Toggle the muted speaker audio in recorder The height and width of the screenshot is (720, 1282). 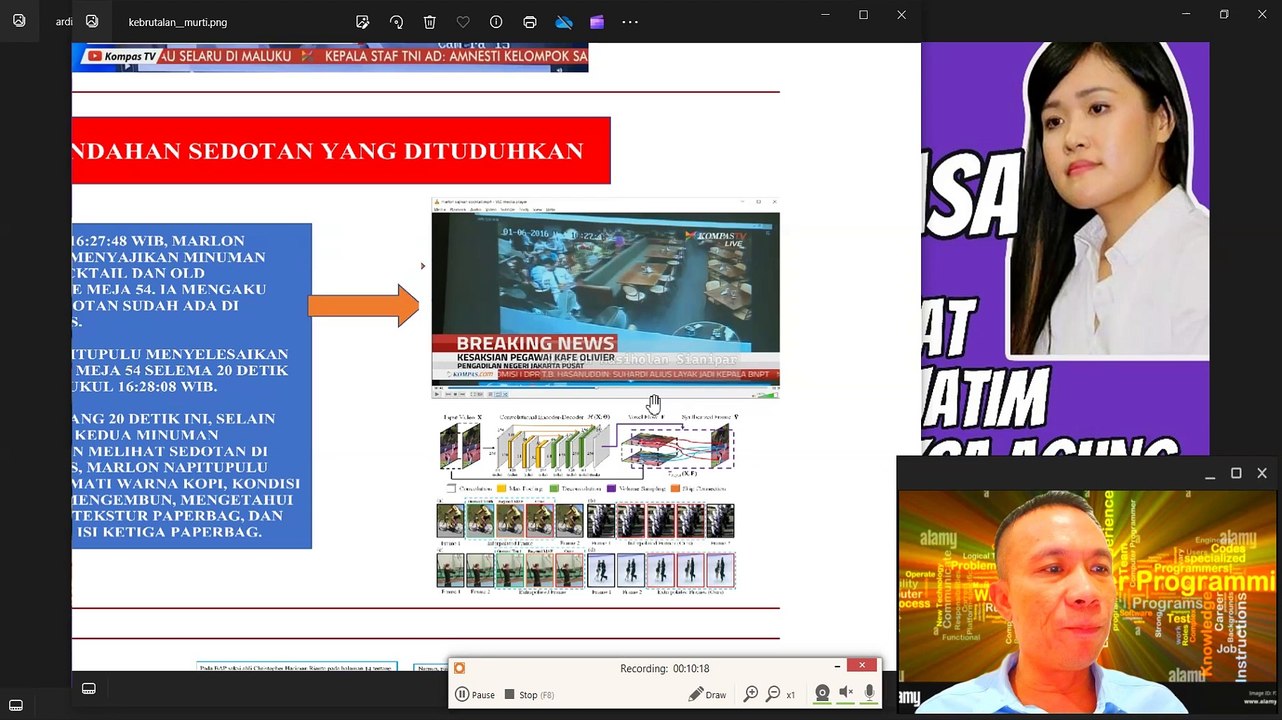click(846, 693)
